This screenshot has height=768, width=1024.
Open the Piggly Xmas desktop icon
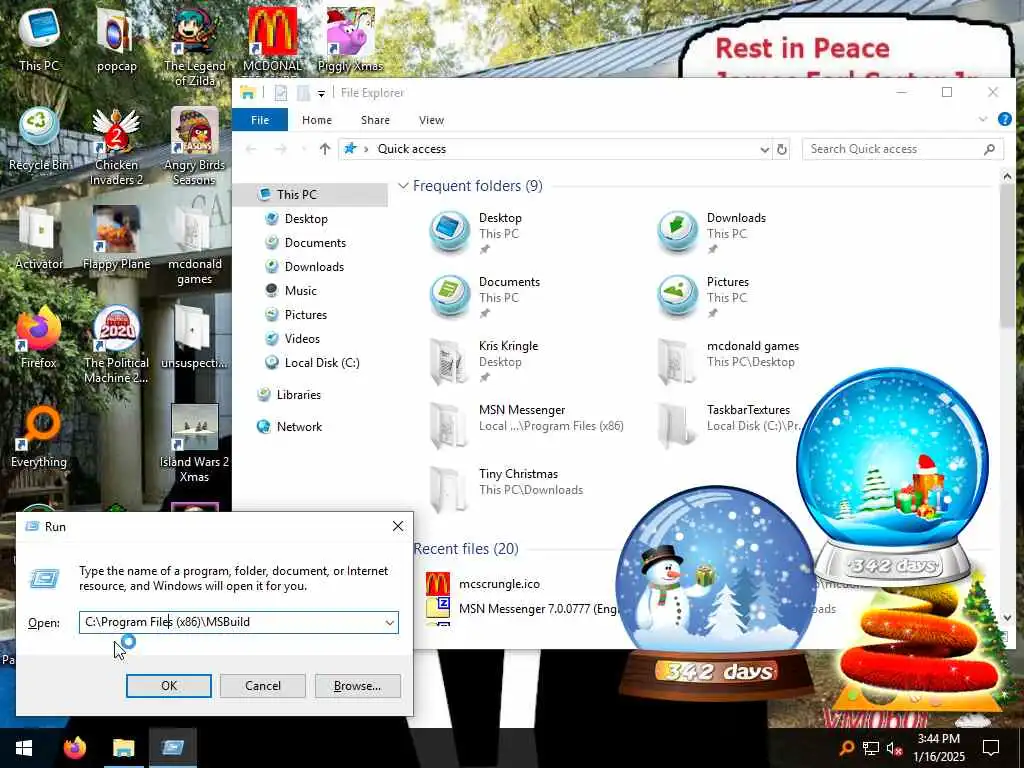(x=350, y=38)
